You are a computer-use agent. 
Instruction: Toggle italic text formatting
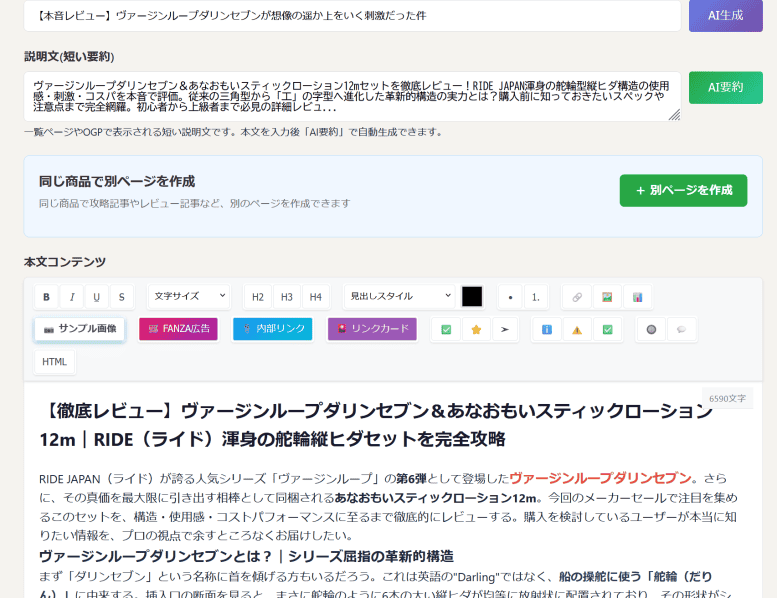point(72,297)
